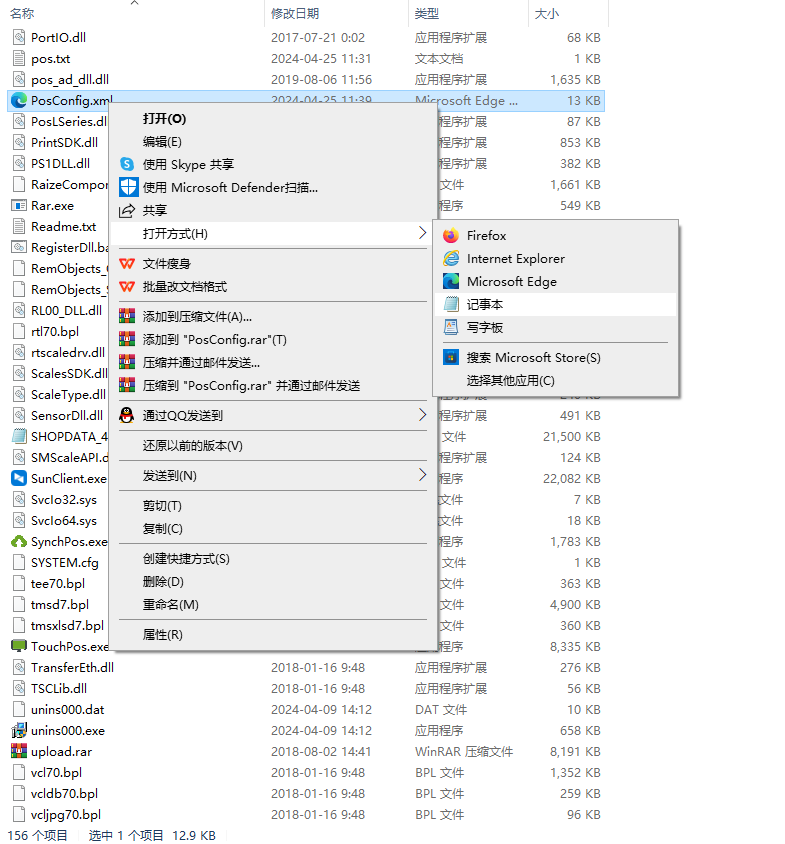Select the unins000.dat file name
Viewport: 785px width, 844px height.
click(x=67, y=709)
